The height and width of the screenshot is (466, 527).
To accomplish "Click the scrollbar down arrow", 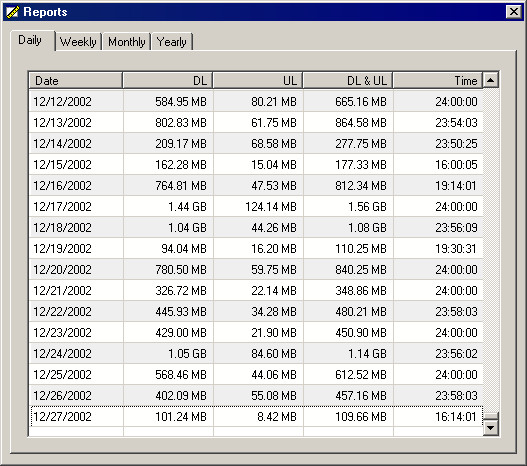I will click(491, 428).
